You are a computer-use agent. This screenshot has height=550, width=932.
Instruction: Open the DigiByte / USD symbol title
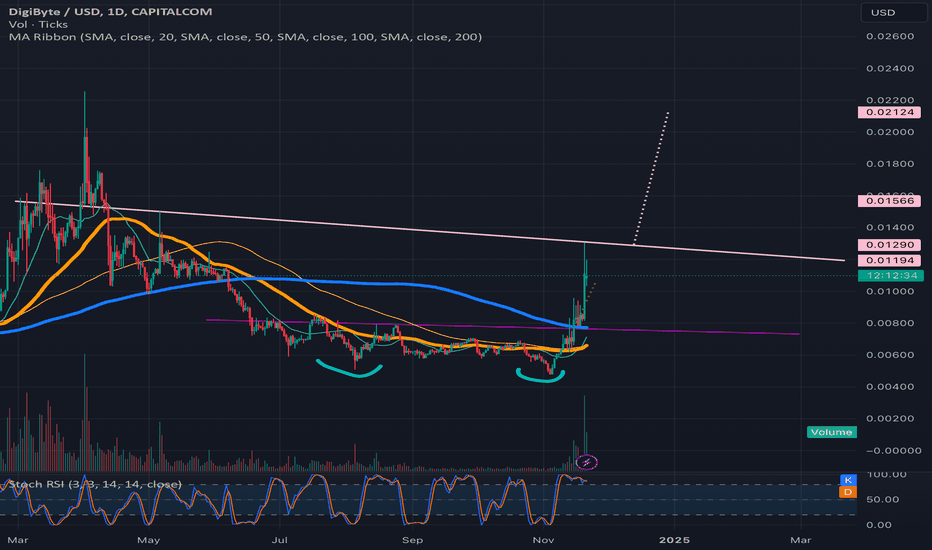point(111,11)
